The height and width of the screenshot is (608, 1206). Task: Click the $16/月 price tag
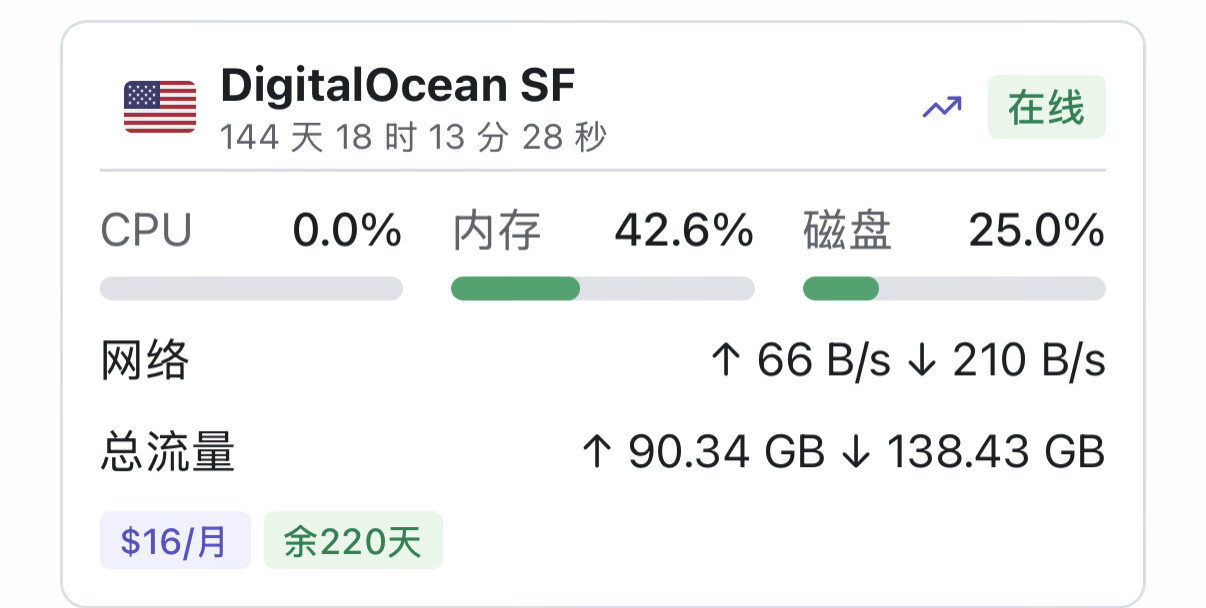tap(175, 541)
